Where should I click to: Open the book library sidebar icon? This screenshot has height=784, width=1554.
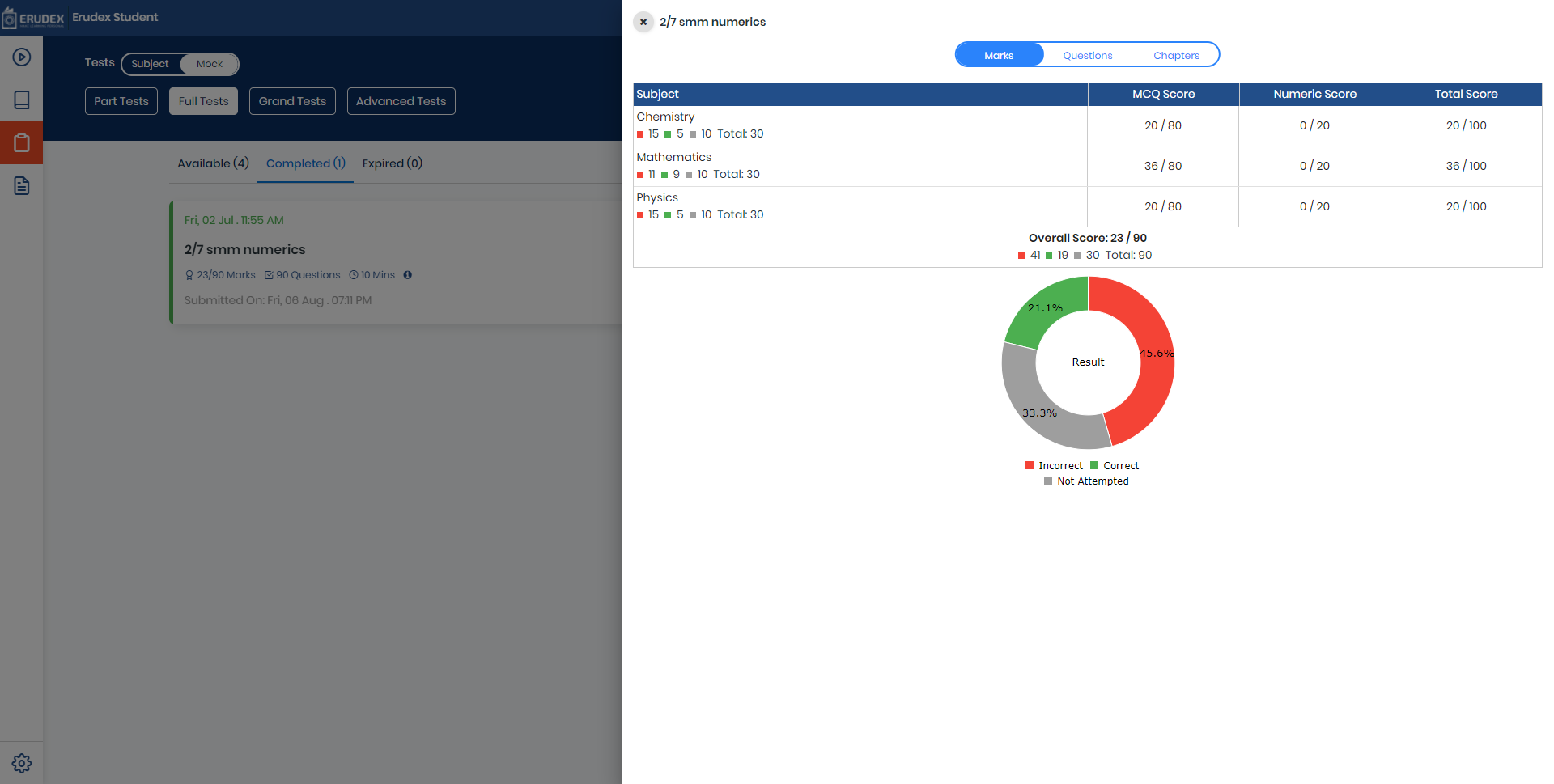(x=22, y=100)
